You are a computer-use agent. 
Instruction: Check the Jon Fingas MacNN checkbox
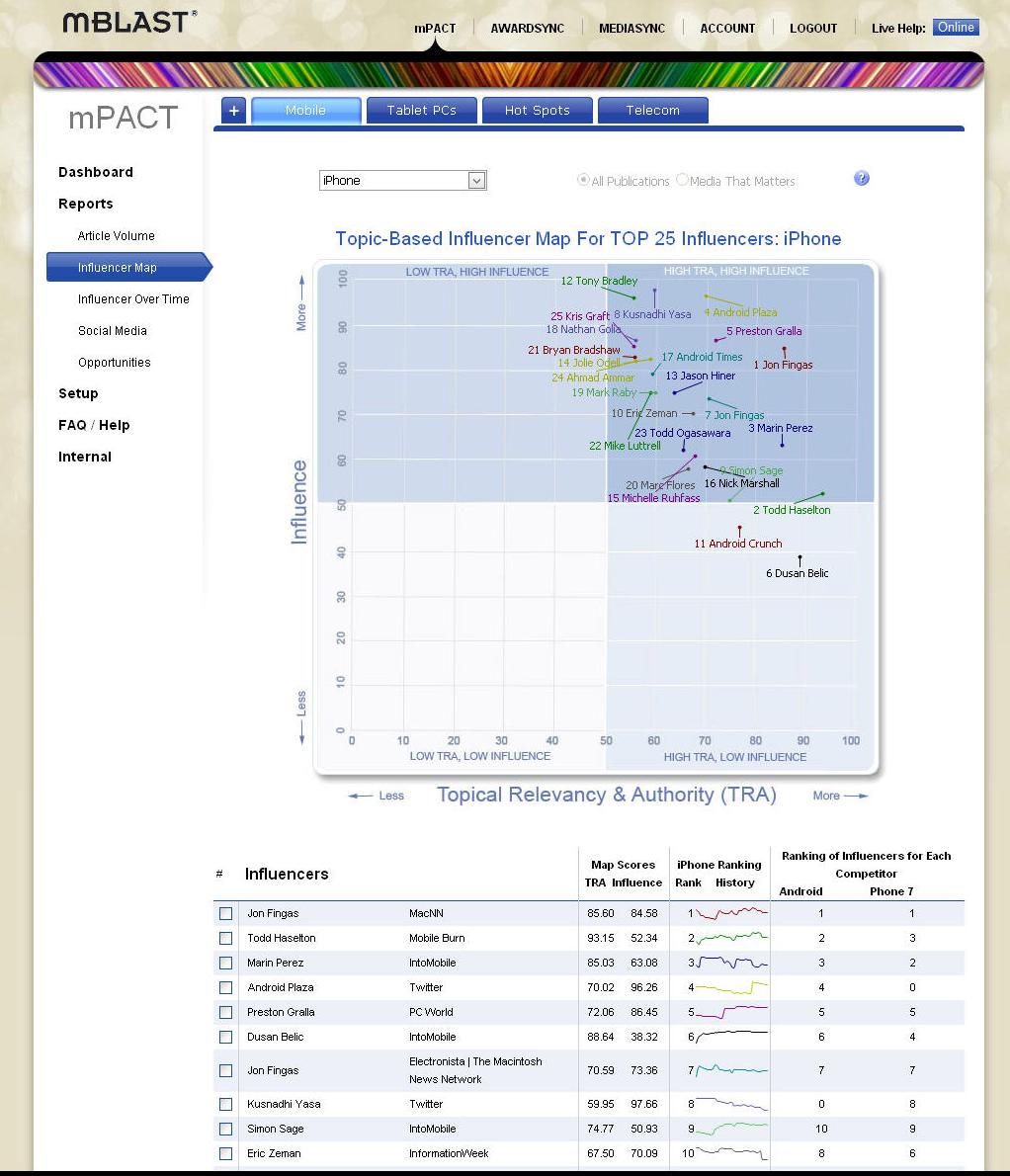pyautogui.click(x=225, y=913)
